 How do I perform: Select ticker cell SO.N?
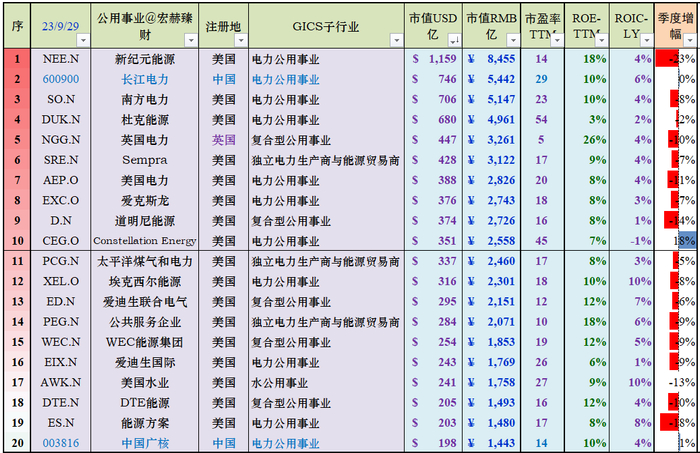pyautogui.click(x=61, y=100)
